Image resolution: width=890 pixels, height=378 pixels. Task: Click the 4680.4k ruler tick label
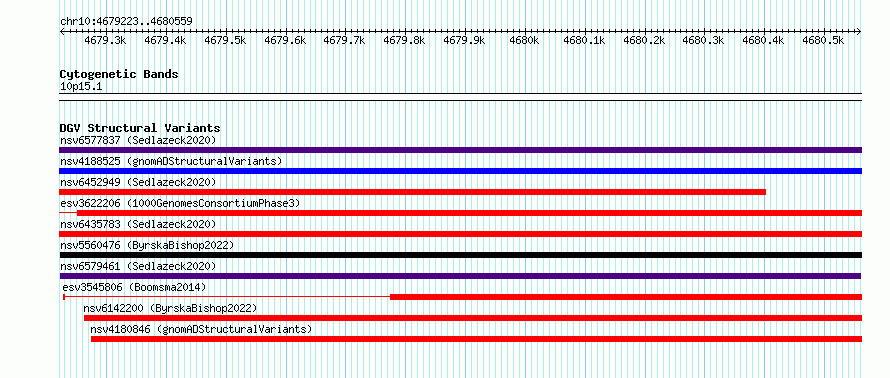(763, 40)
